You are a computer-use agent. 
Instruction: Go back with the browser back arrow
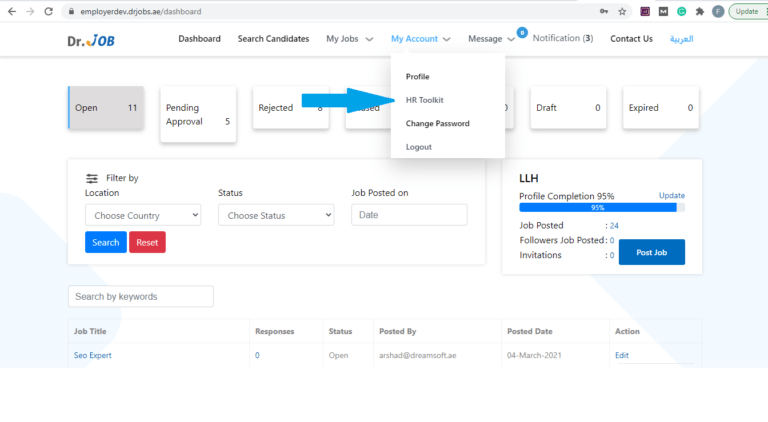click(12, 11)
